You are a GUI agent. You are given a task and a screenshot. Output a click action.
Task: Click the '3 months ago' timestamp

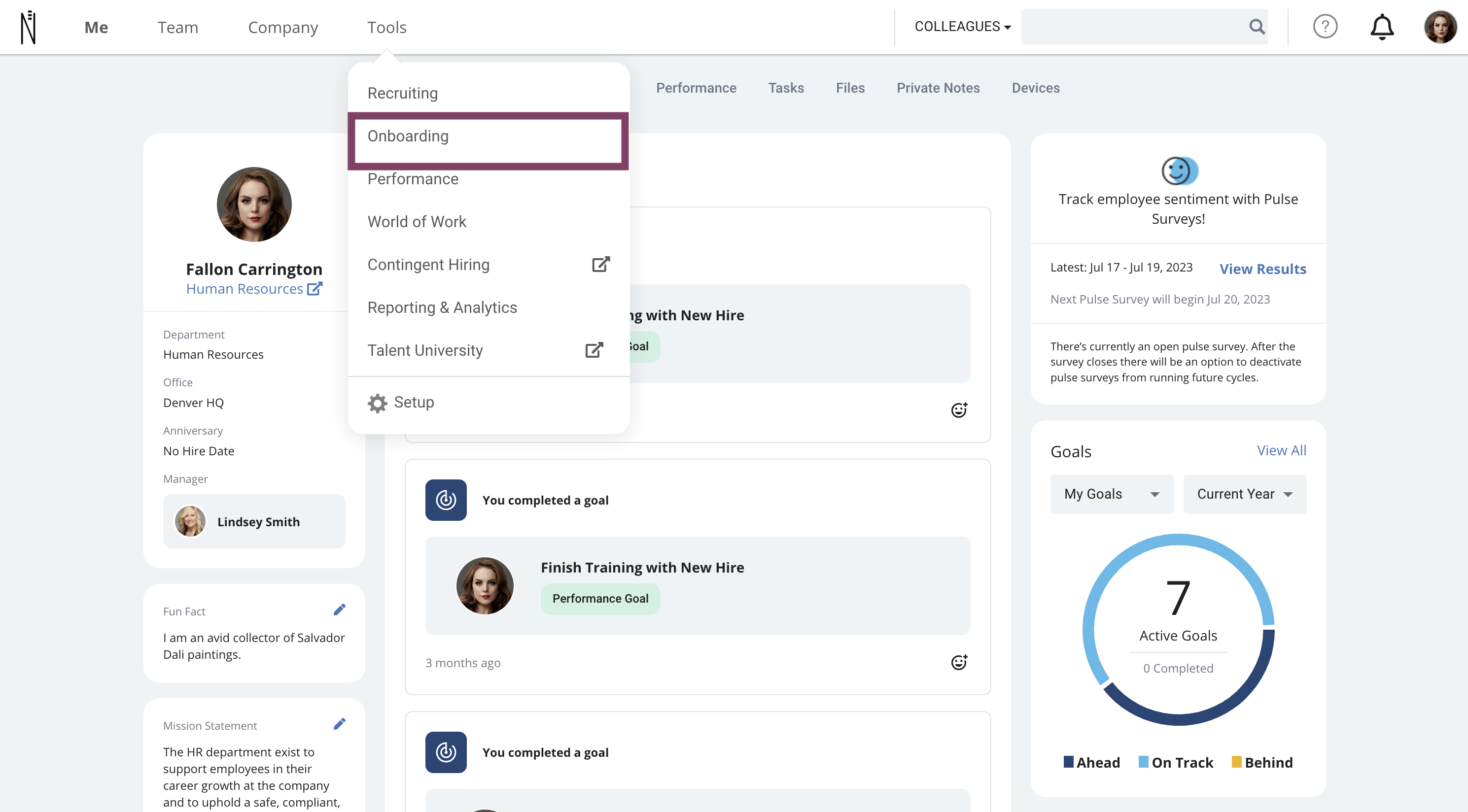click(x=463, y=663)
